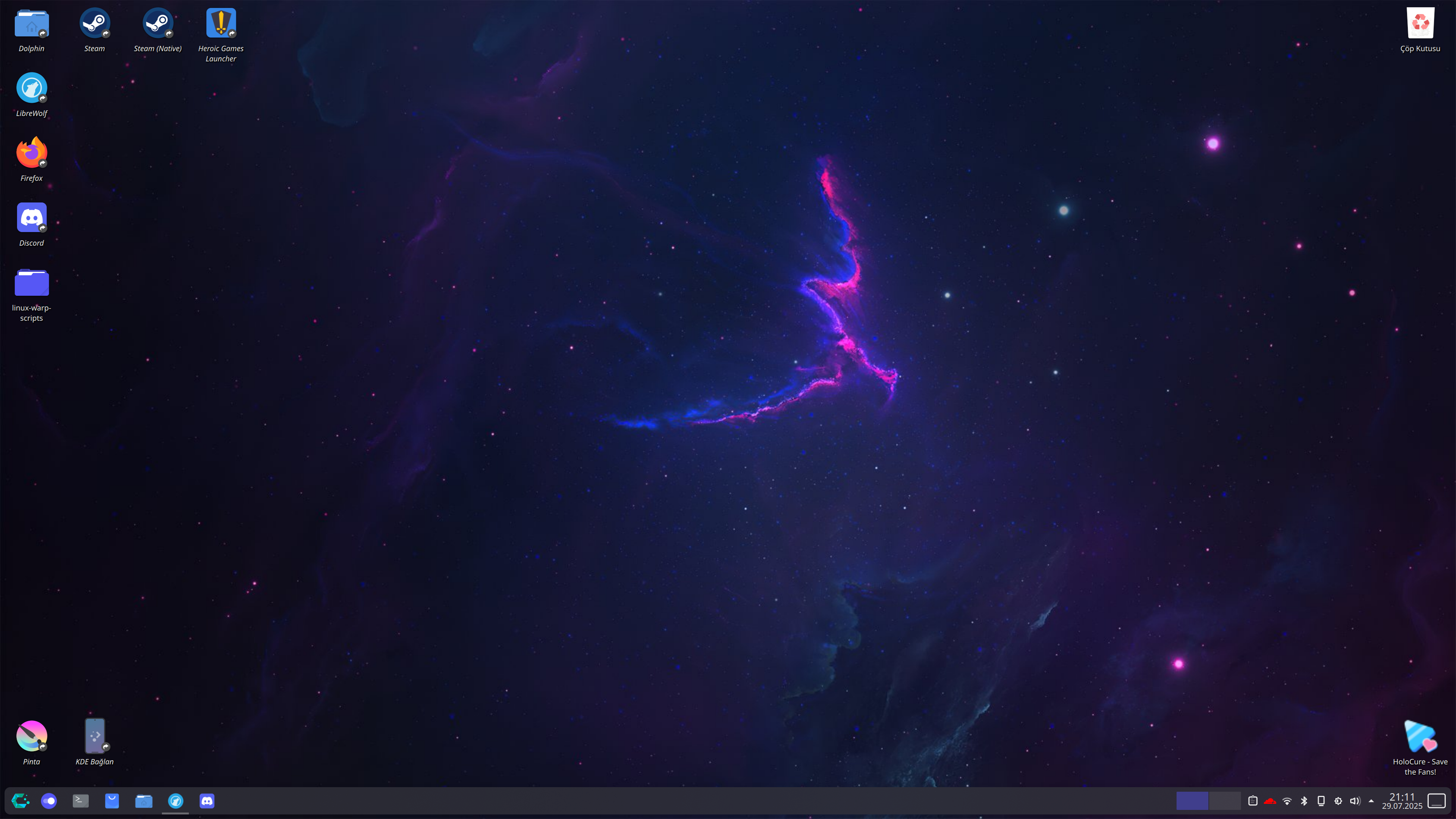
Task: Open the clipboard tray icon
Action: coord(1252,801)
